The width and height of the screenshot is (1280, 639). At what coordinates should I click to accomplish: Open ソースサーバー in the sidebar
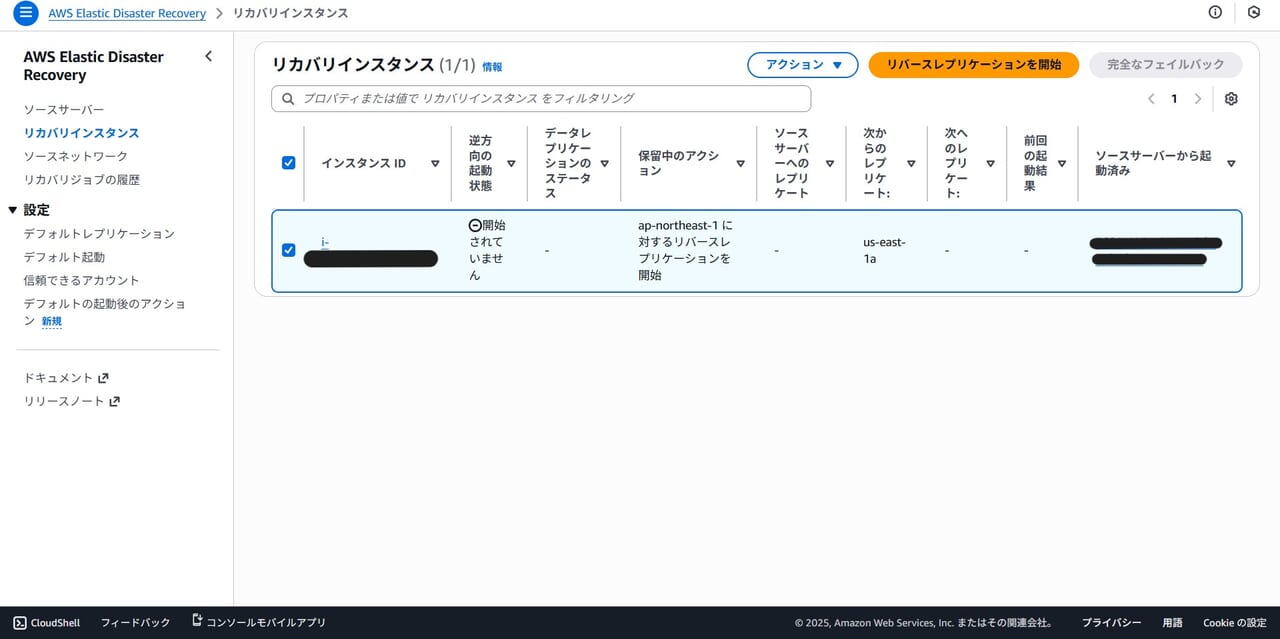64,109
